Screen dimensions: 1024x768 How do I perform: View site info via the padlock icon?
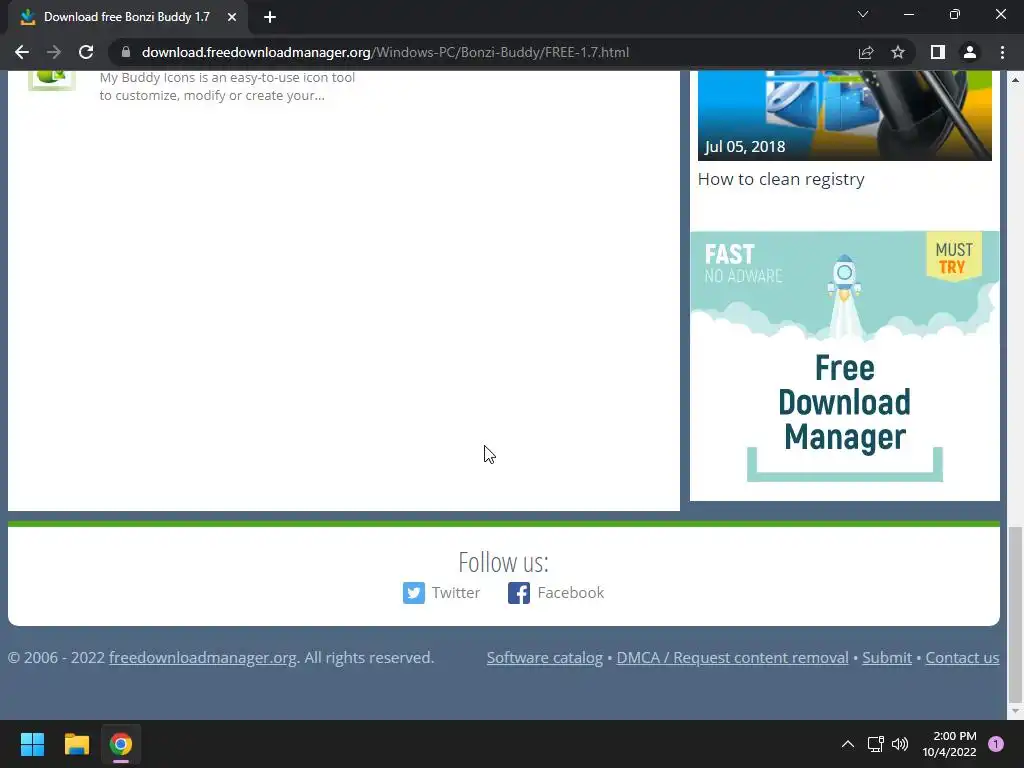[x=126, y=52]
